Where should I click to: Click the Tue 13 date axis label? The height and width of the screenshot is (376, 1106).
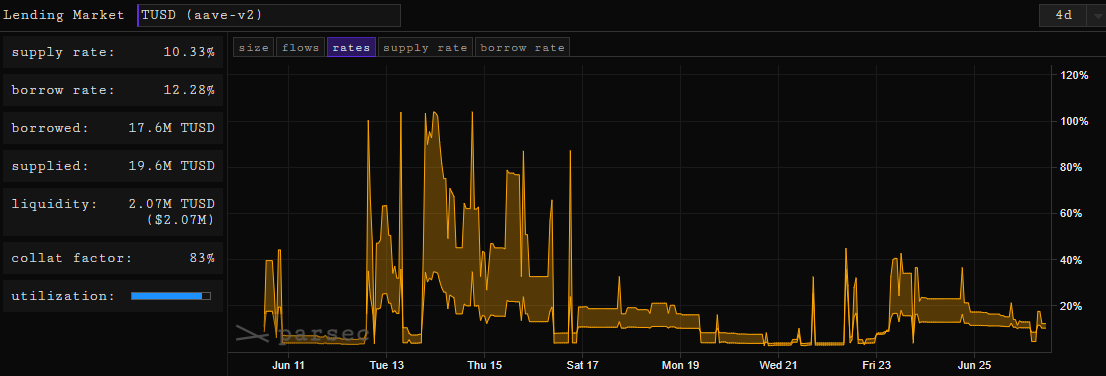point(387,365)
